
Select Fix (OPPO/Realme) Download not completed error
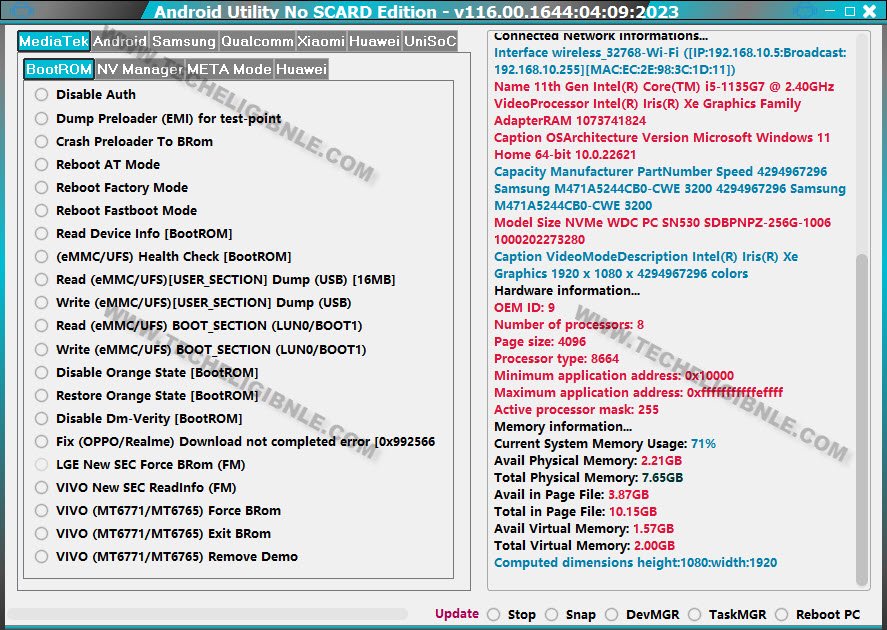tap(41, 442)
